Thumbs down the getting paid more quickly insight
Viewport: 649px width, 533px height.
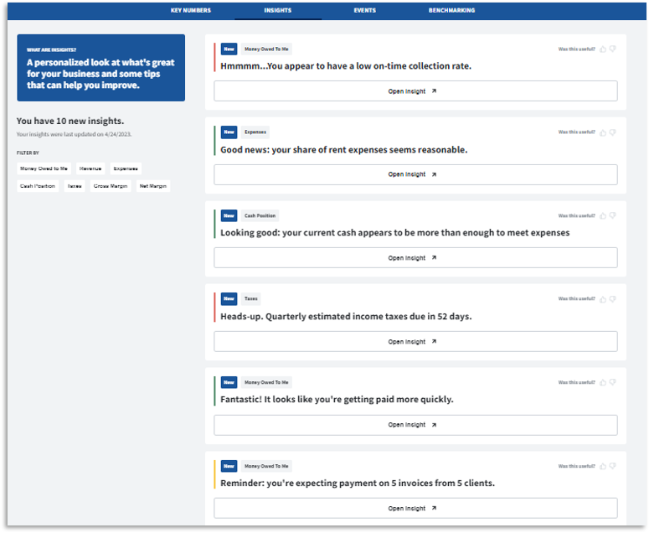click(613, 382)
